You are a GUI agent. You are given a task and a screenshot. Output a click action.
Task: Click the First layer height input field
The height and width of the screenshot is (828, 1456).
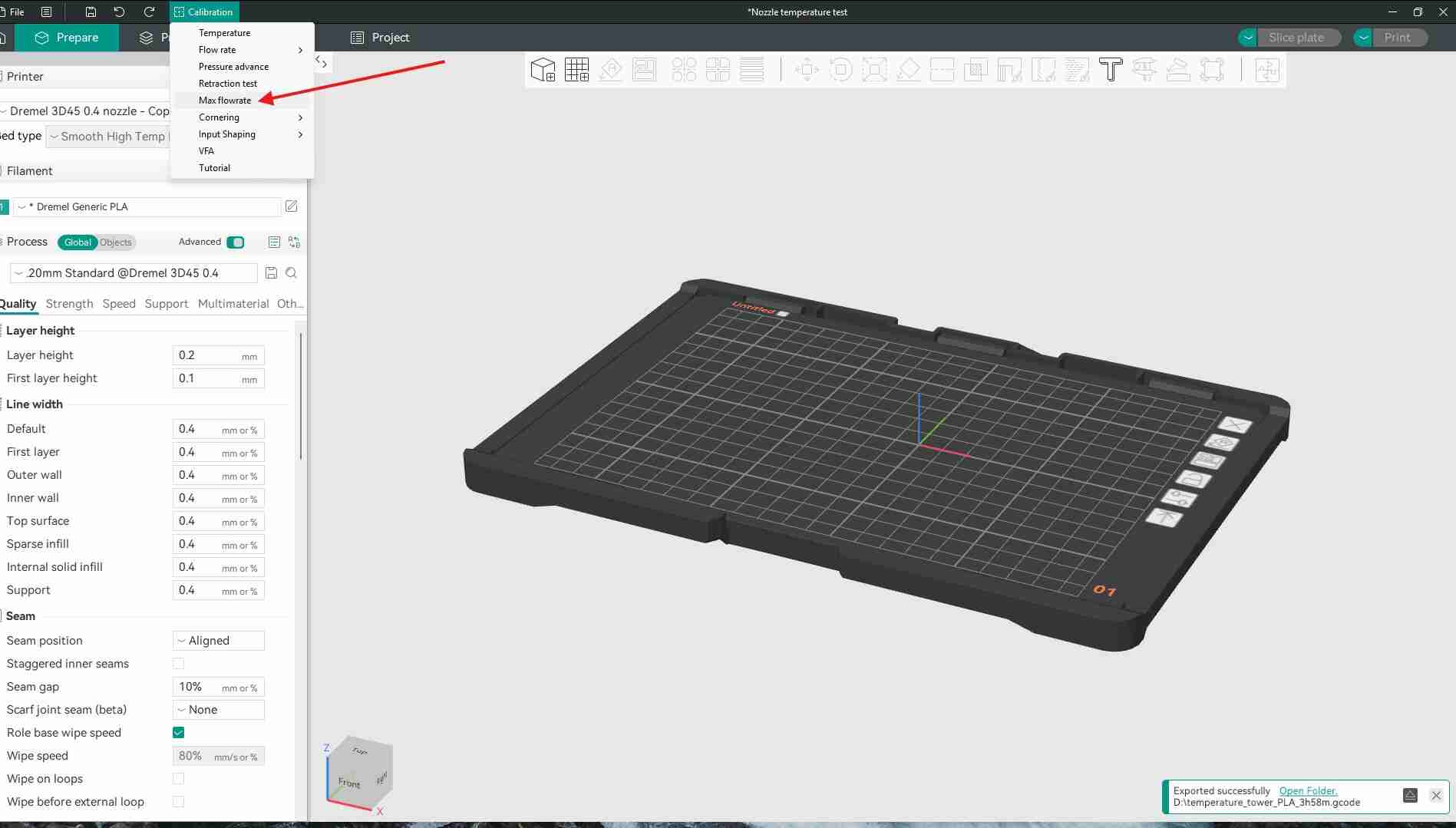coord(219,378)
